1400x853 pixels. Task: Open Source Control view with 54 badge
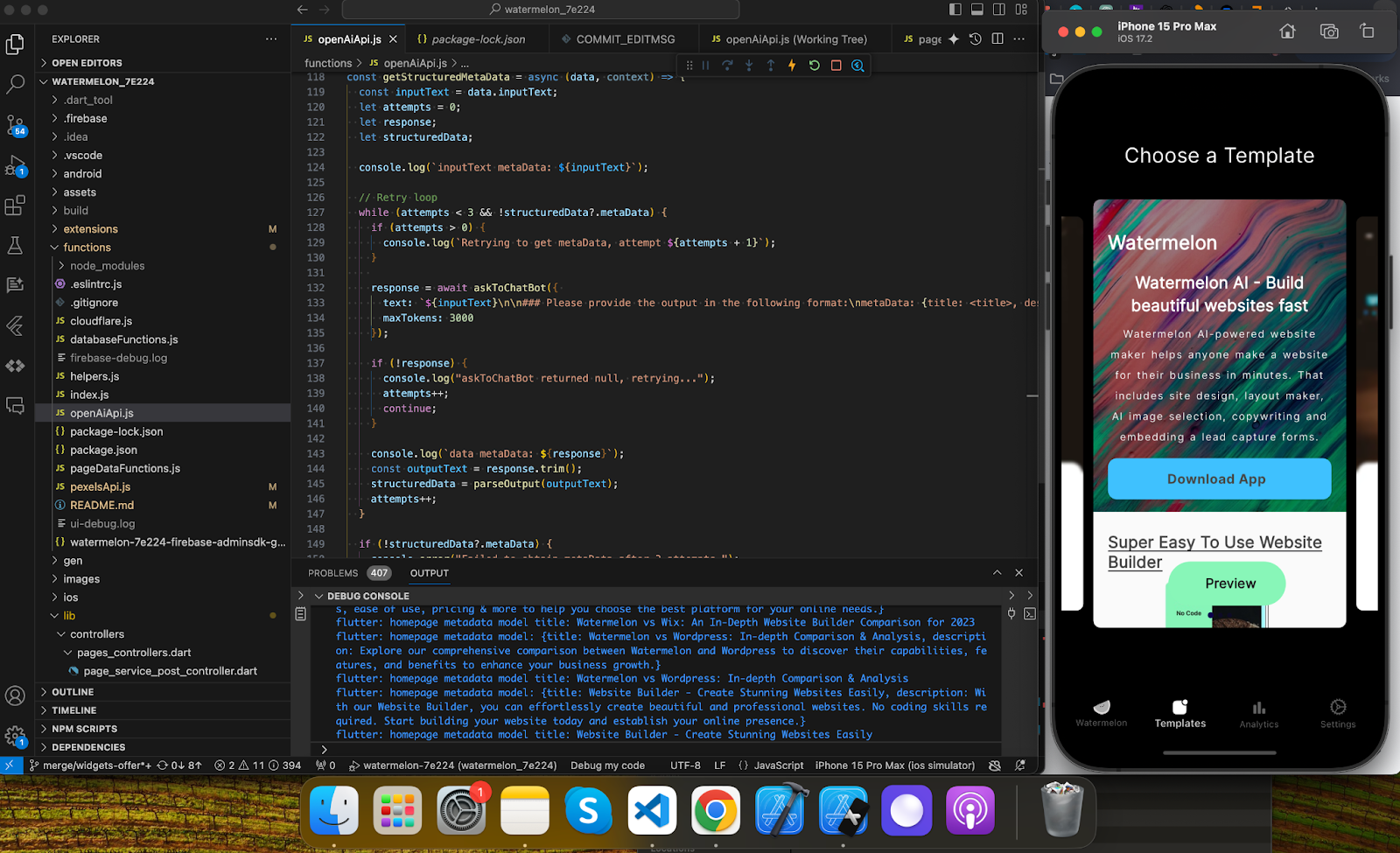pos(15,125)
